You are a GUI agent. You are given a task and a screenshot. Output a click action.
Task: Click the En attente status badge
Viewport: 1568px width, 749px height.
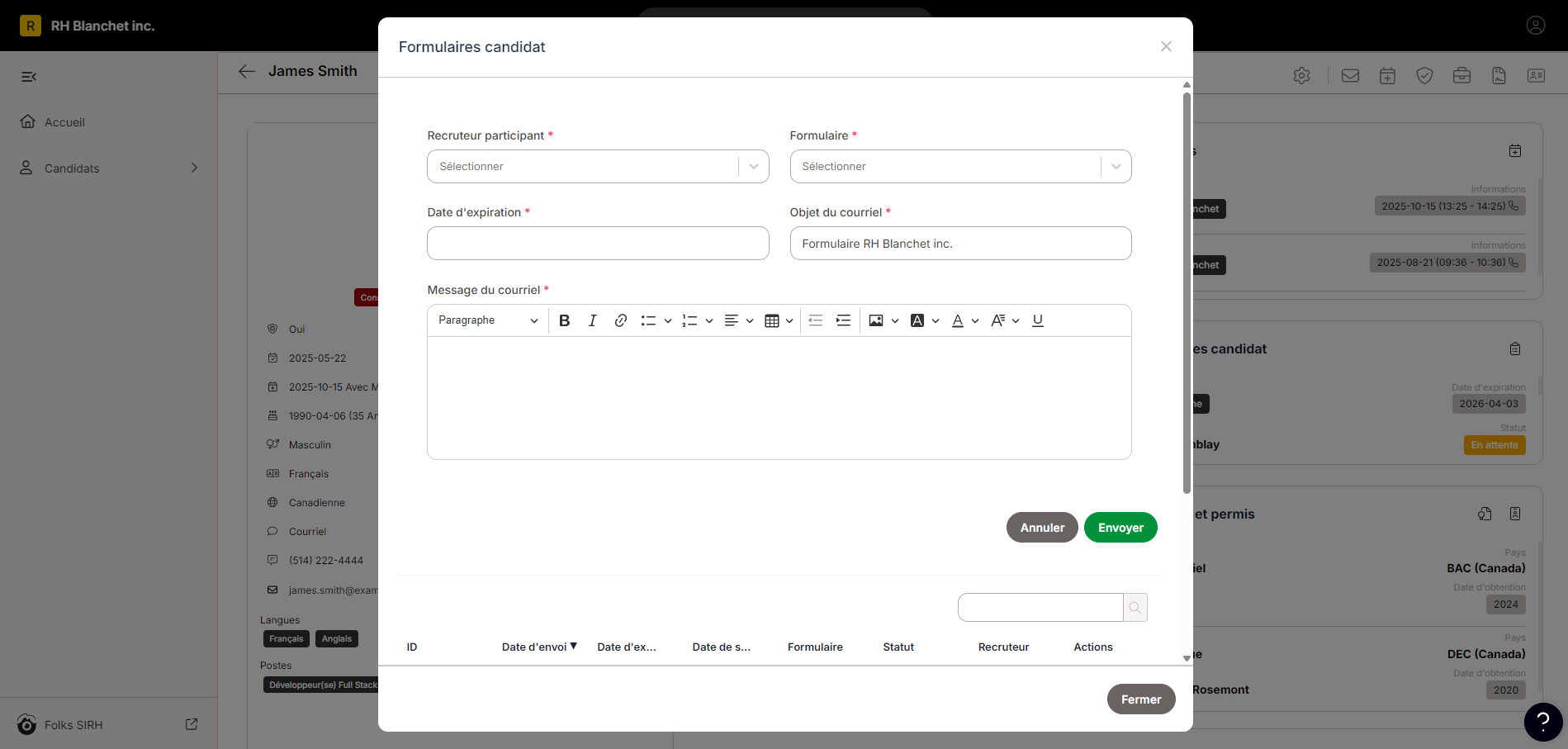click(1495, 445)
